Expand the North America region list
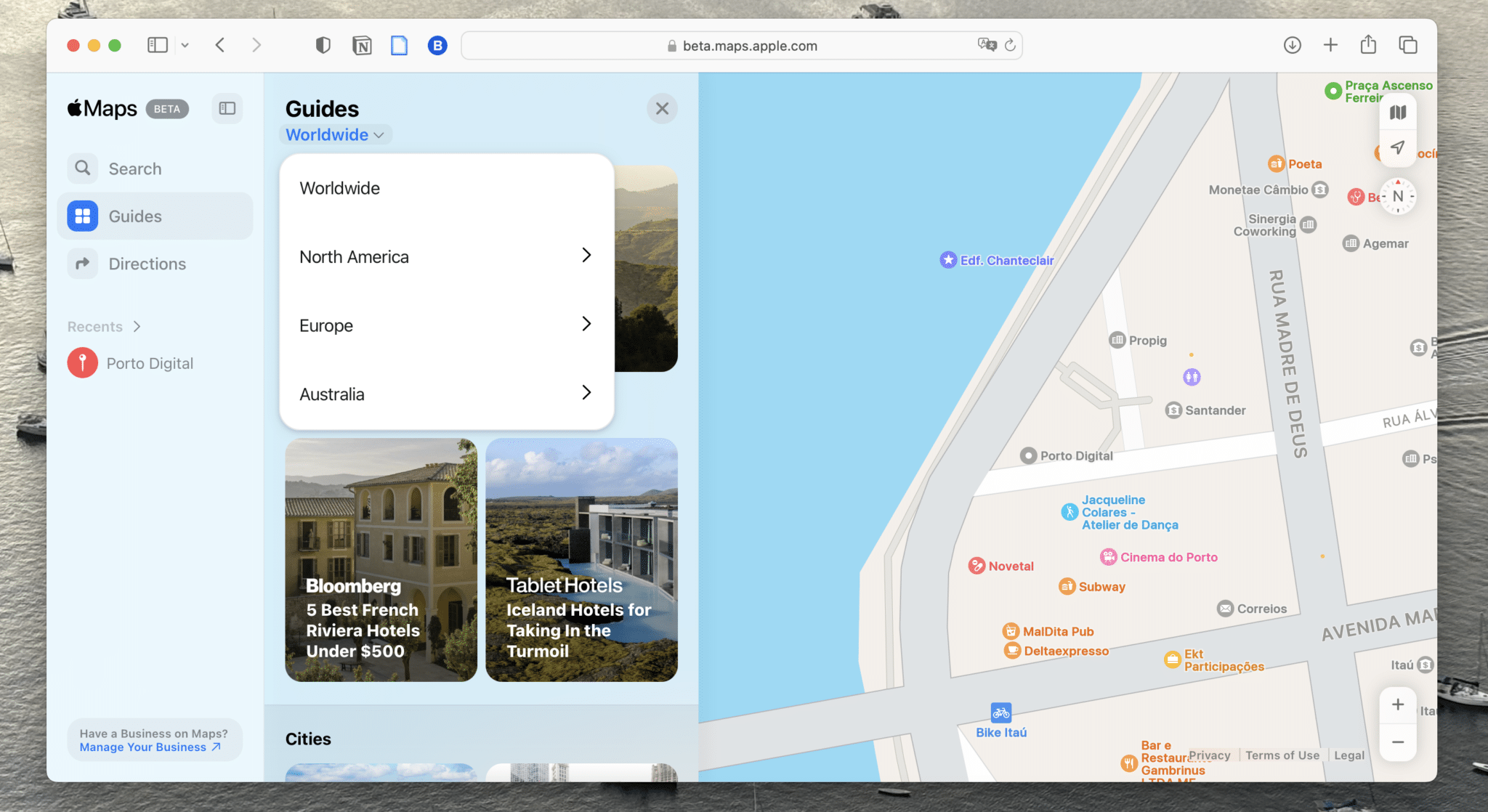The height and width of the screenshot is (812, 1488). pos(445,256)
